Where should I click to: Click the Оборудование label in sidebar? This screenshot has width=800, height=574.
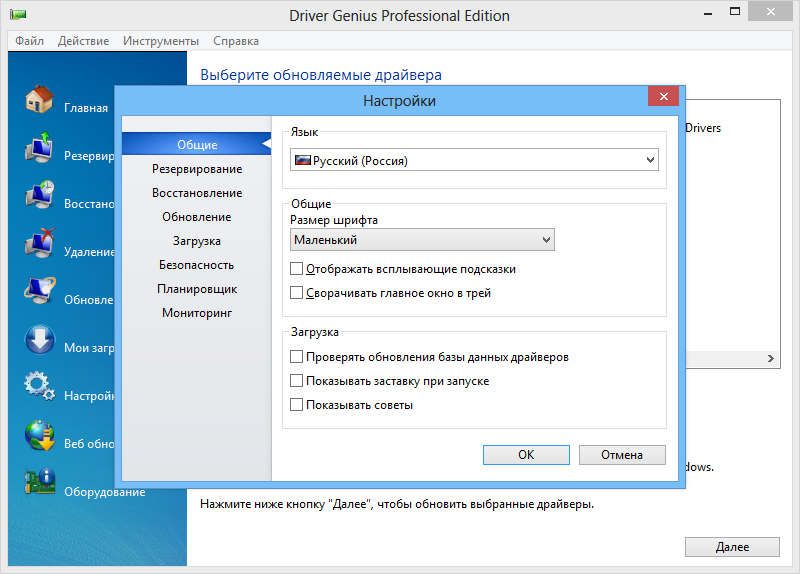[x=105, y=492]
